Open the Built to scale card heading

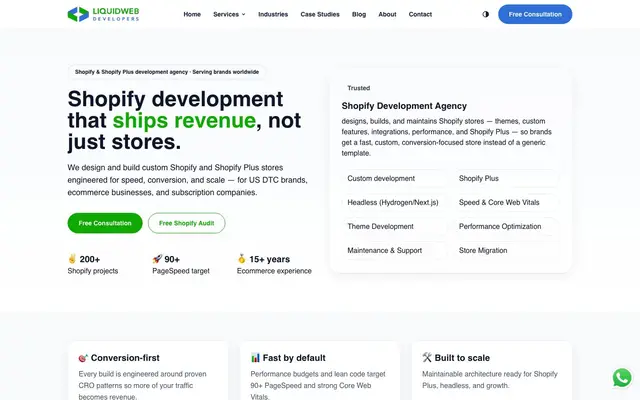tap(462, 358)
